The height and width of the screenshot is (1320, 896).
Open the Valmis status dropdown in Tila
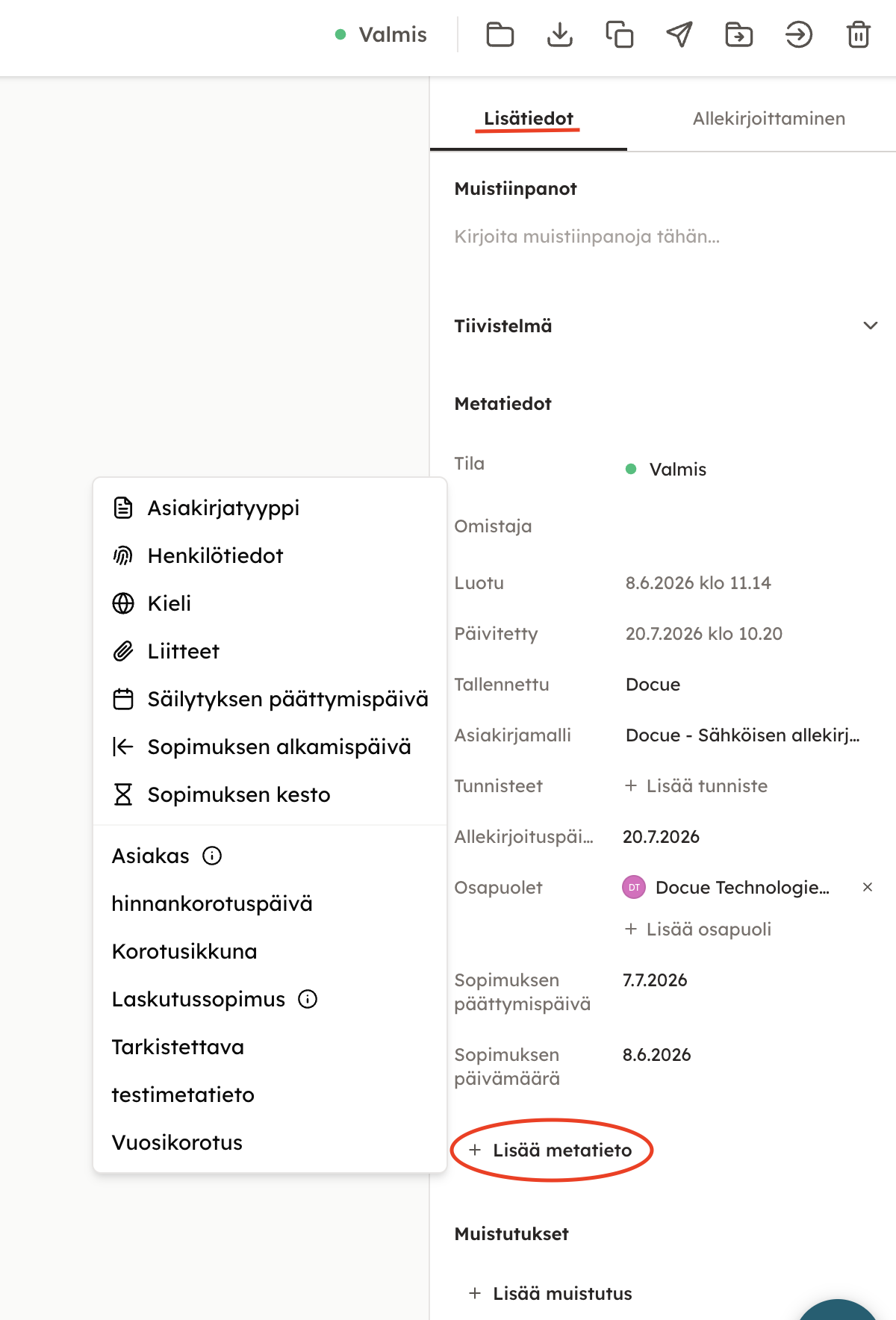point(666,469)
